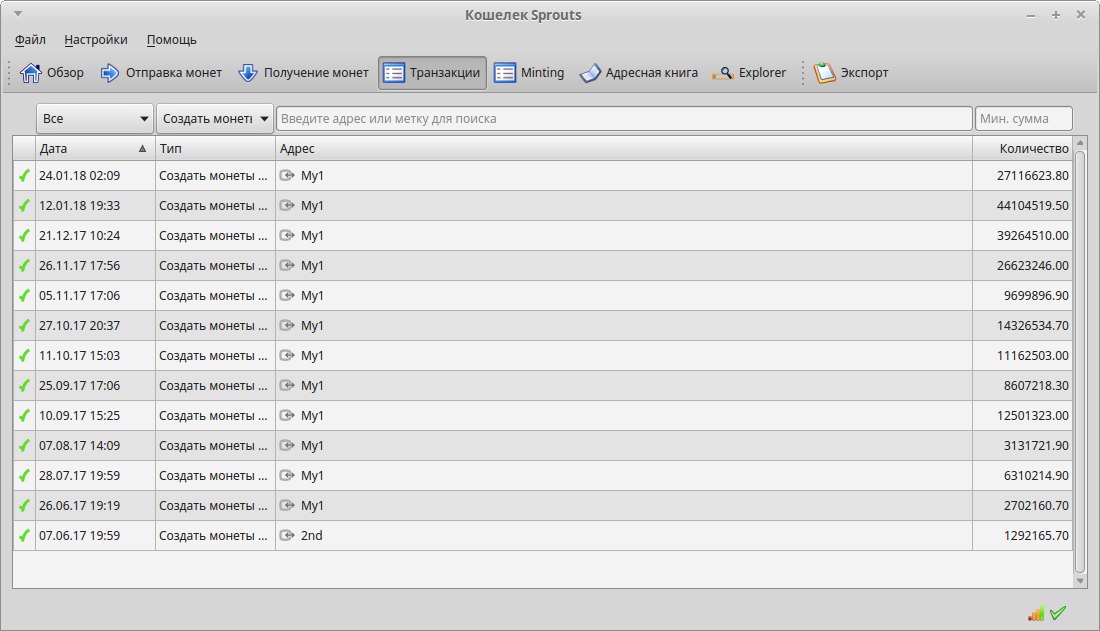Click the address icon in the 26.06.17 19:19 row

point(286,505)
